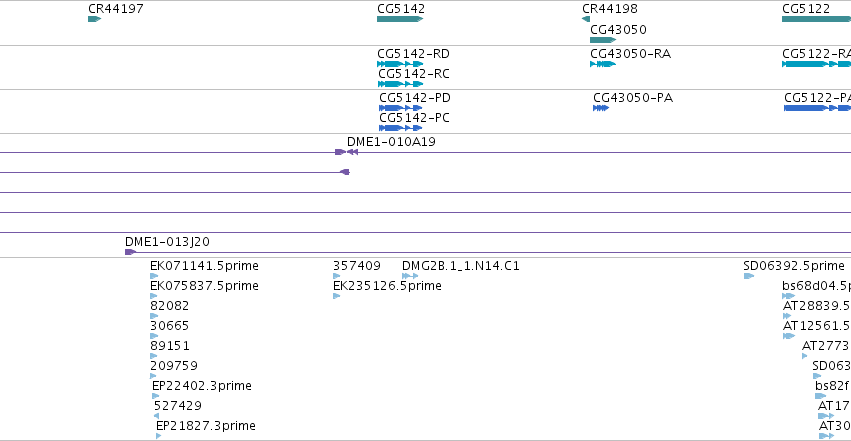
Task: Click the DMG2B.1_1.N14.C1 feature label
Action: point(460,266)
